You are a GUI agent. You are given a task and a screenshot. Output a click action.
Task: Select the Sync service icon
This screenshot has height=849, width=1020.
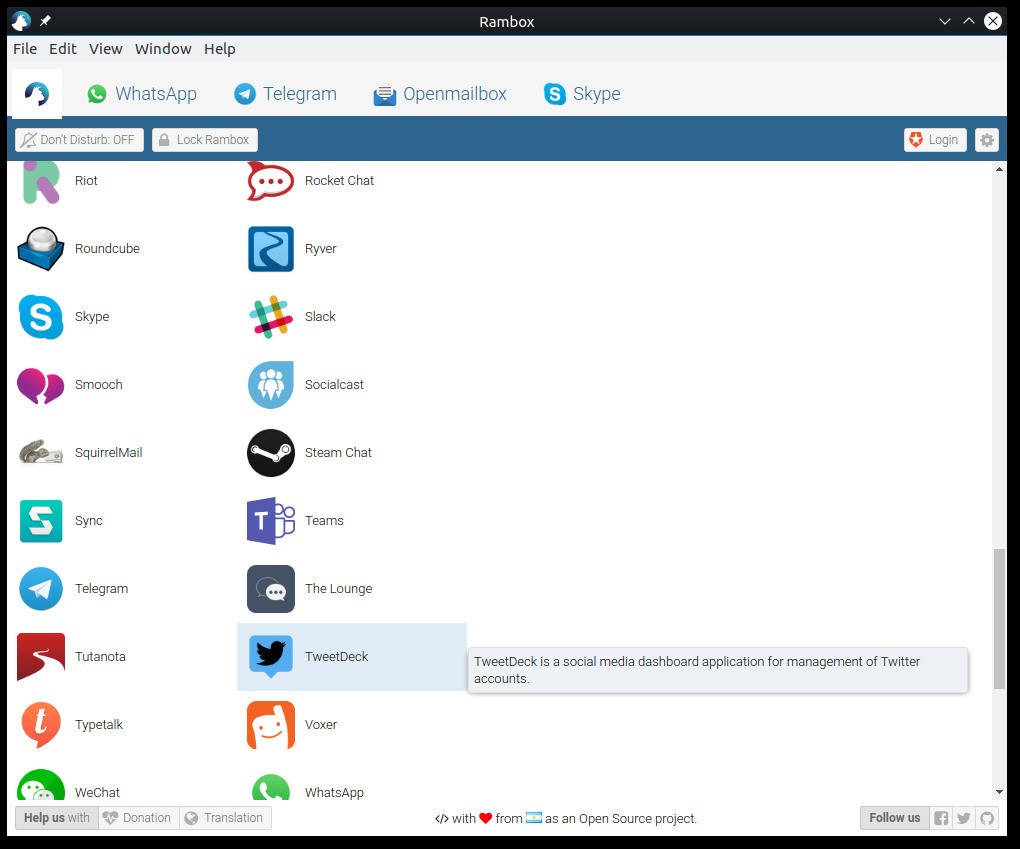point(41,521)
